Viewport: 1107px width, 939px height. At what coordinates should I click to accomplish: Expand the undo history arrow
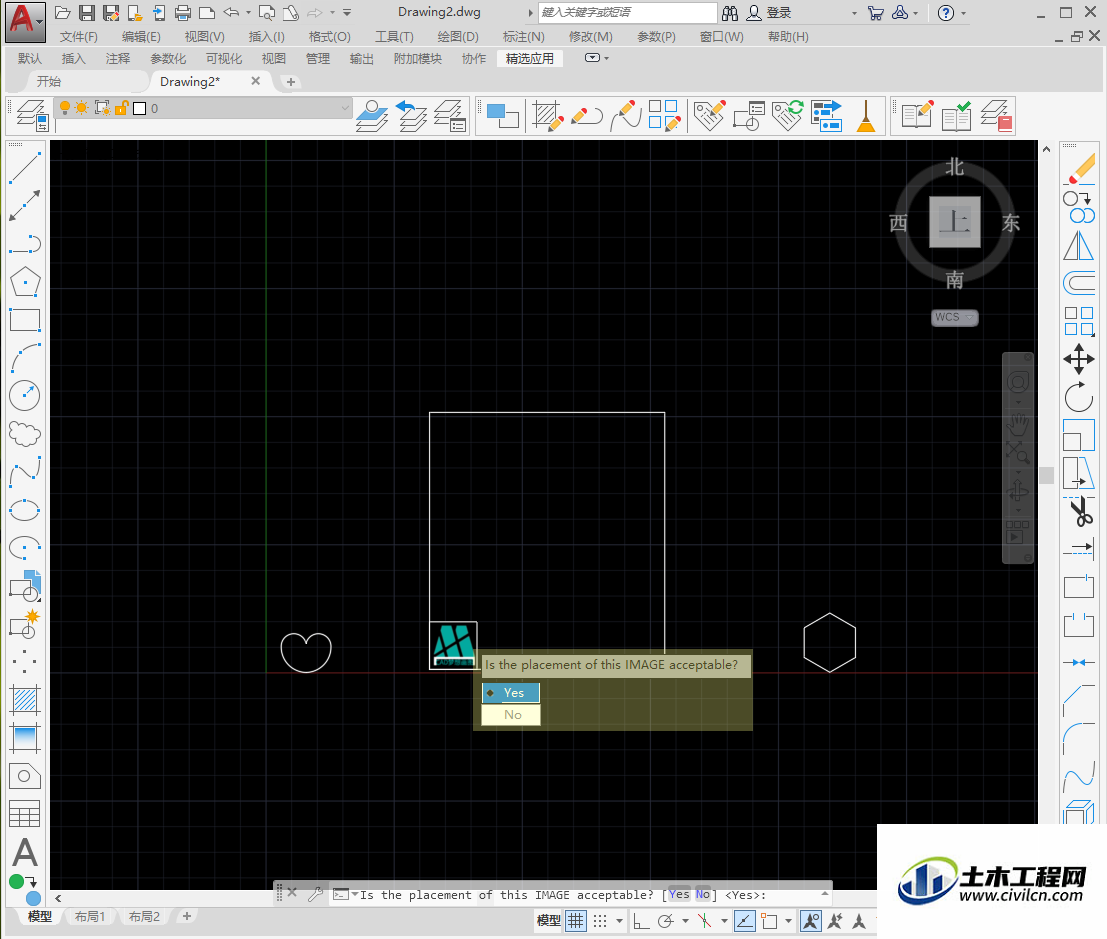coord(248,13)
